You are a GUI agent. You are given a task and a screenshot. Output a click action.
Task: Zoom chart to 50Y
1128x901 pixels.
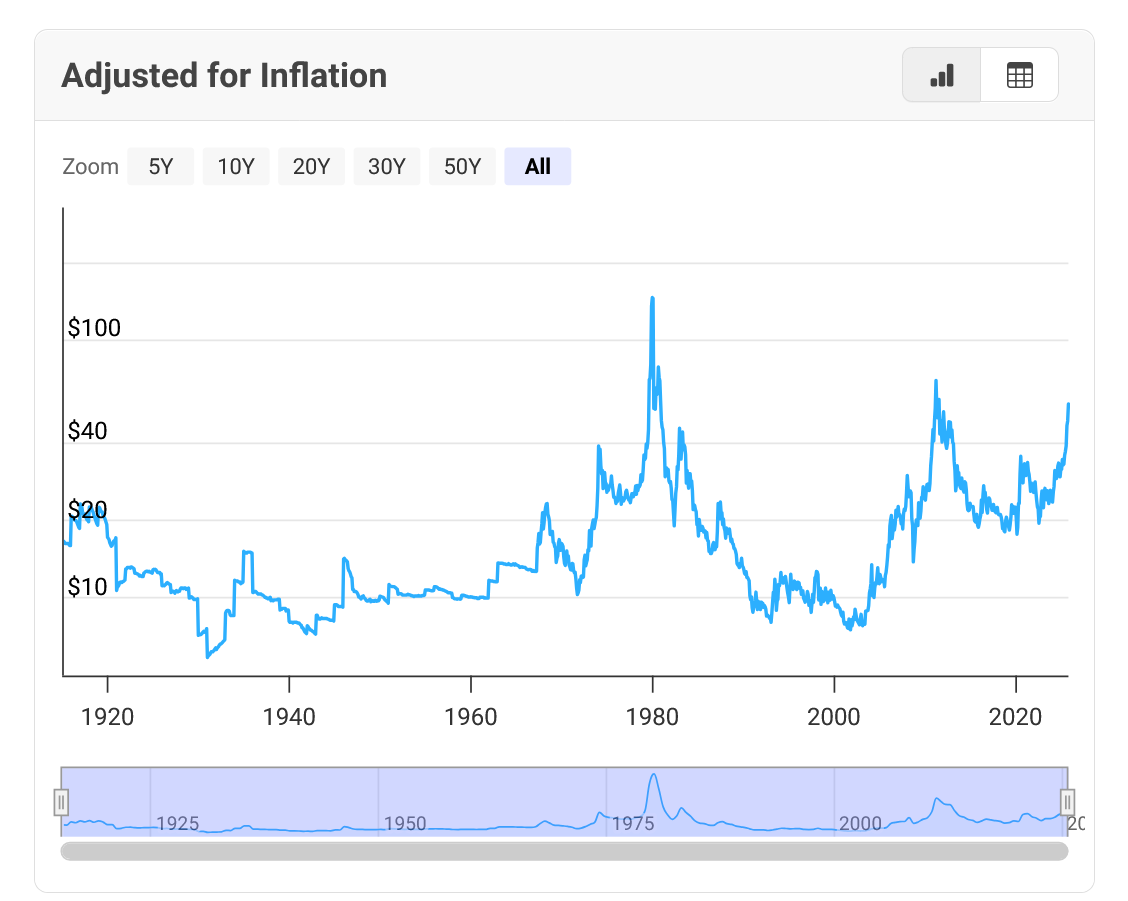pyautogui.click(x=462, y=166)
